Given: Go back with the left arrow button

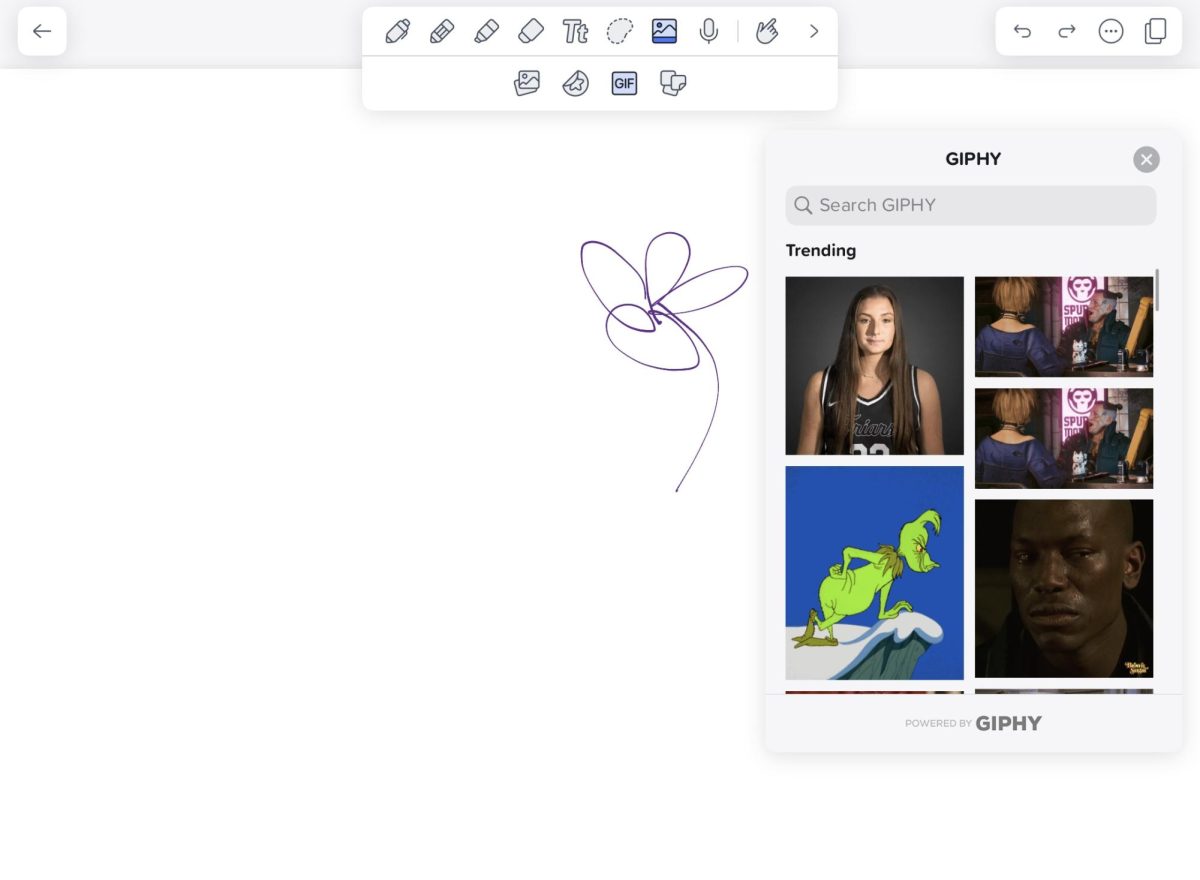Looking at the screenshot, I should pos(42,31).
